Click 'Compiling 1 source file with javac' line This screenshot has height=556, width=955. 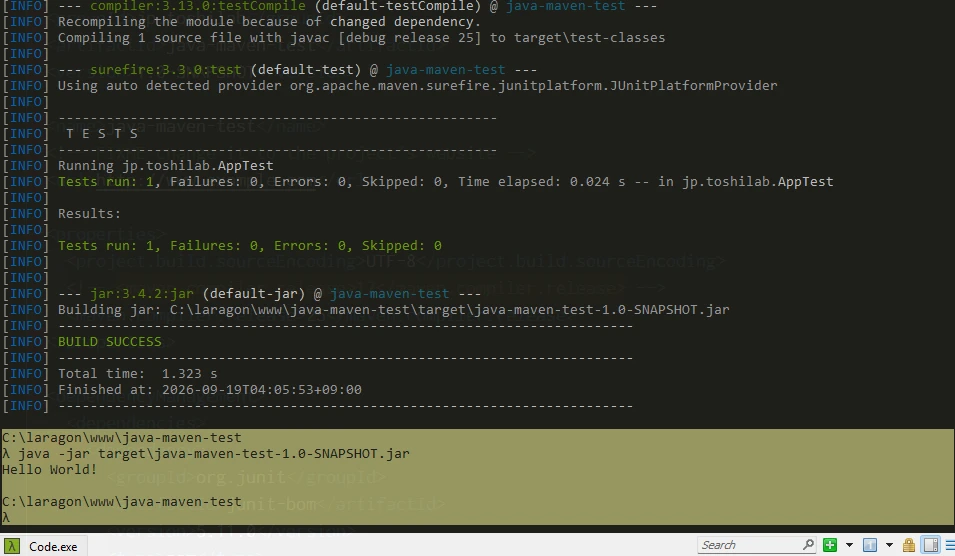click(x=361, y=38)
